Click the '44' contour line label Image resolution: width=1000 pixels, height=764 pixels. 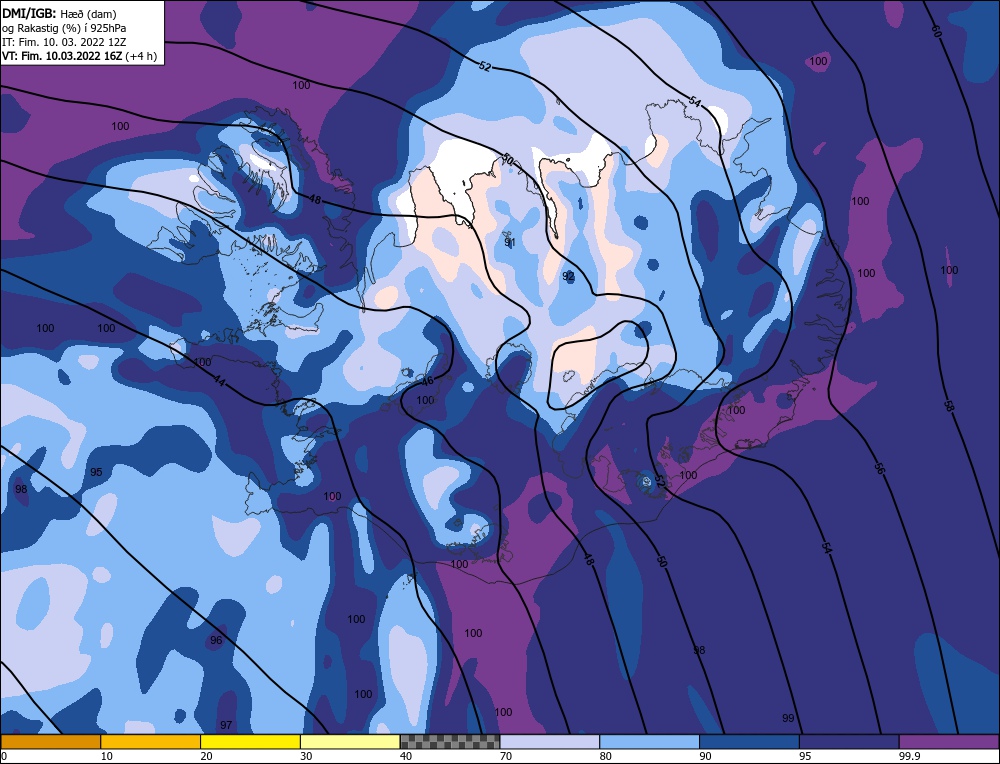219,381
